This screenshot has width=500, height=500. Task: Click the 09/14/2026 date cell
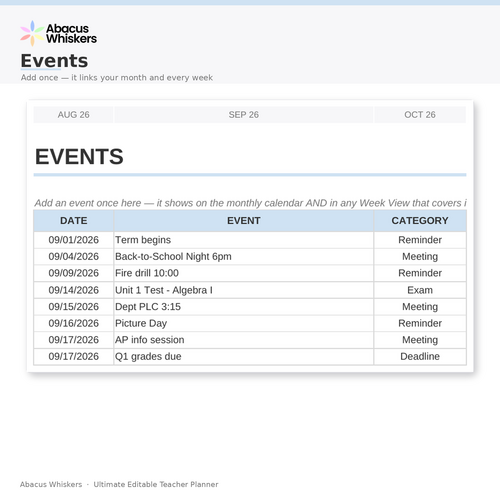(x=73, y=290)
